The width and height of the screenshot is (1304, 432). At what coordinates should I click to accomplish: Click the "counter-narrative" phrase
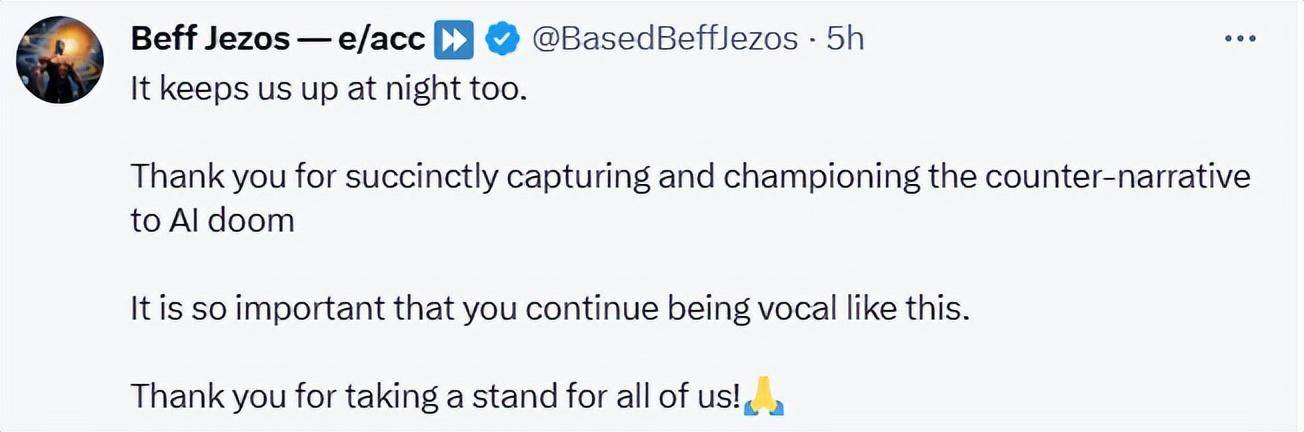(x=1118, y=177)
